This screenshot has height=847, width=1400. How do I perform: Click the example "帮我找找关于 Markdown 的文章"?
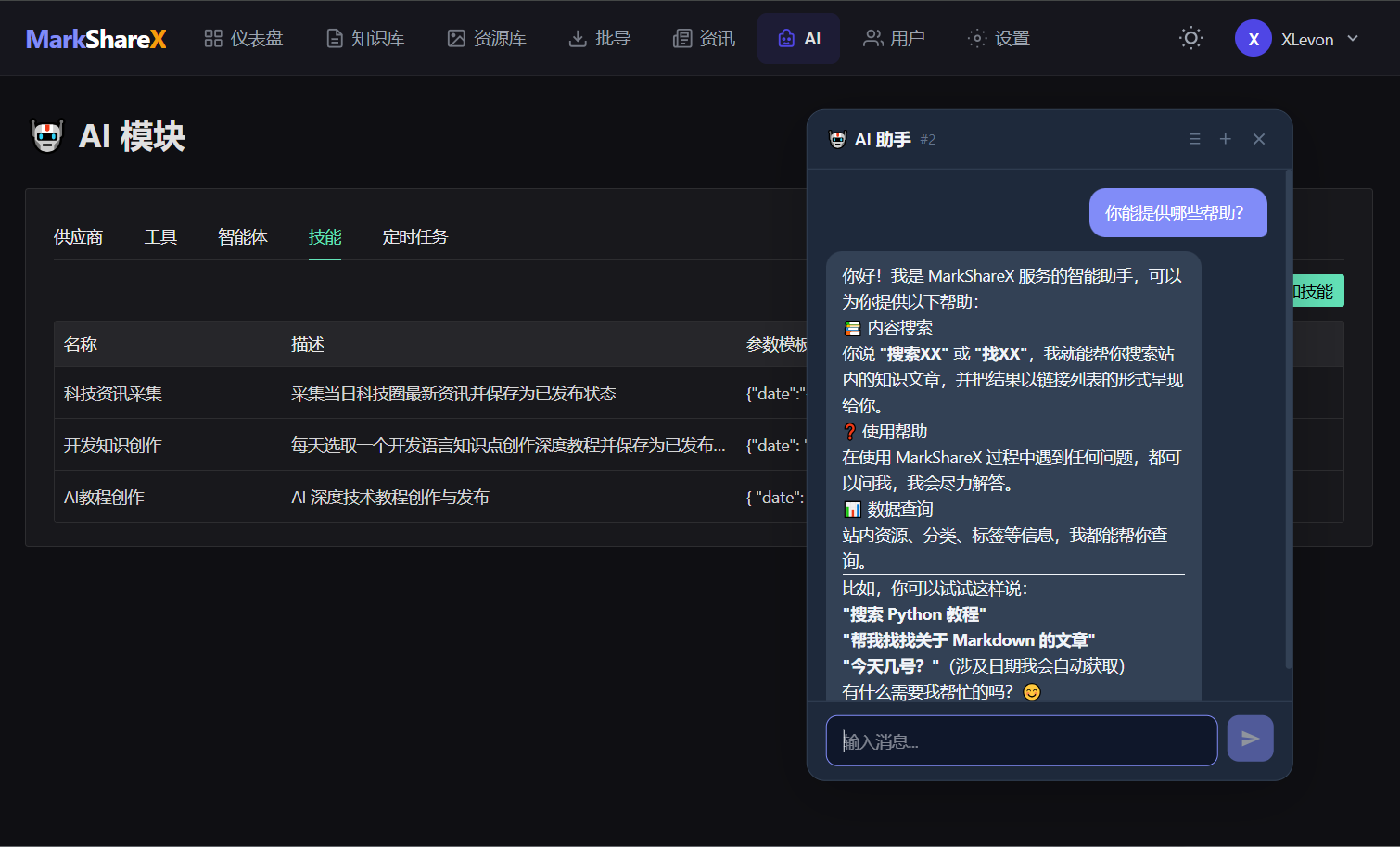(969, 640)
